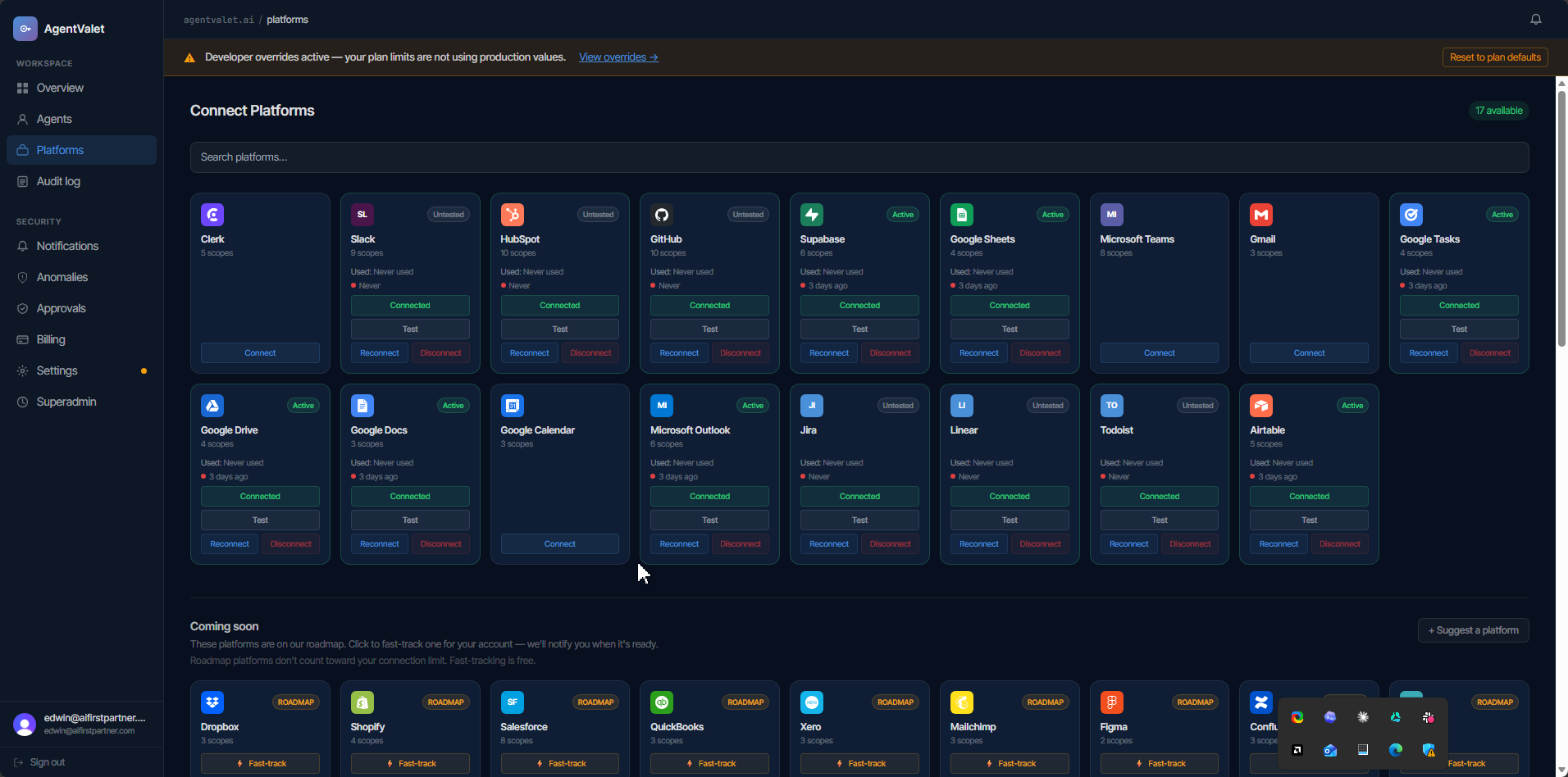Connect the Gmail platform

[x=1309, y=353]
